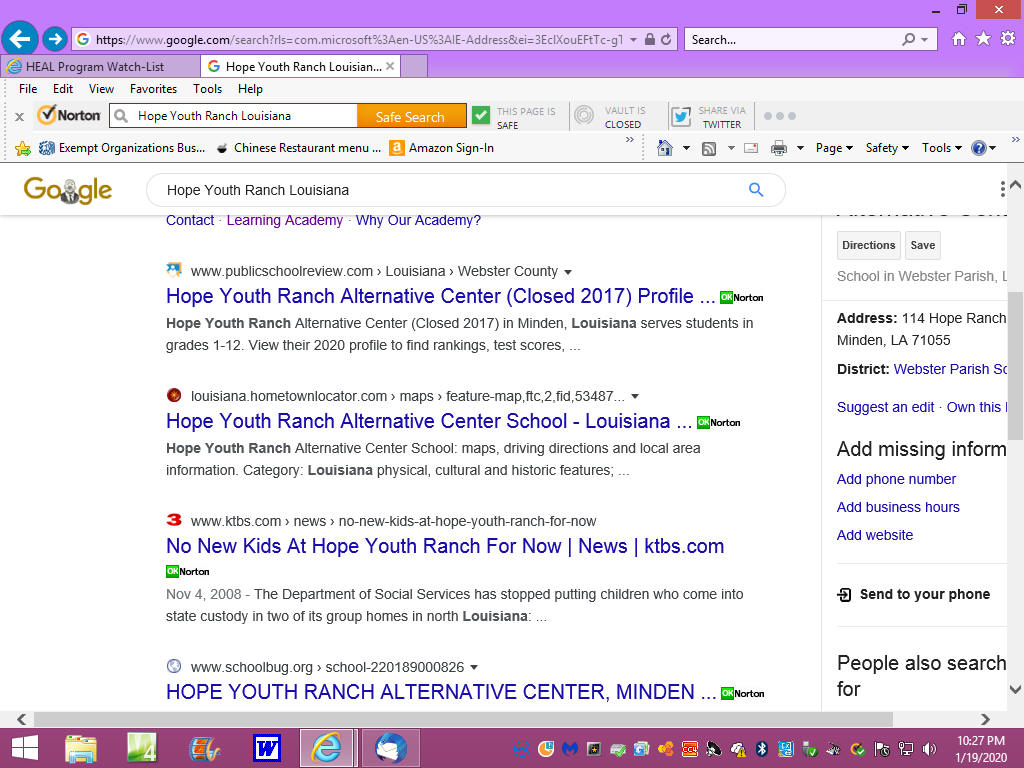Open a new tab
Screen dimensions: 1024x768
[x=414, y=66]
